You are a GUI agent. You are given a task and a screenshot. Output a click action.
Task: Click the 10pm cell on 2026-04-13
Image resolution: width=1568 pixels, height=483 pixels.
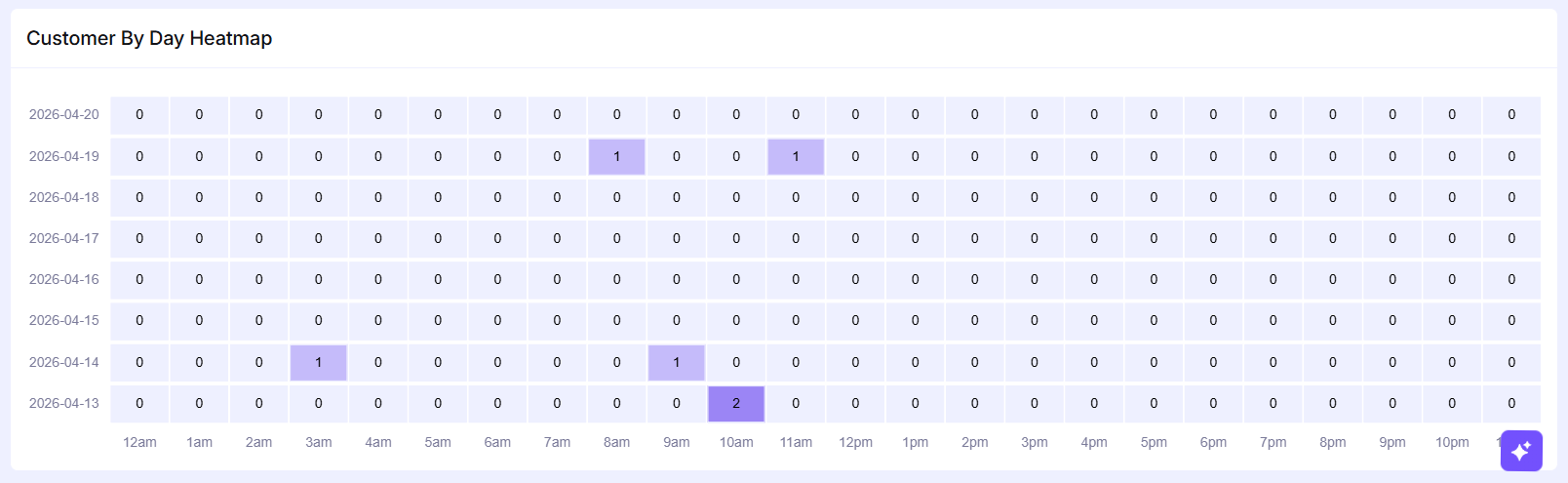point(1452,404)
